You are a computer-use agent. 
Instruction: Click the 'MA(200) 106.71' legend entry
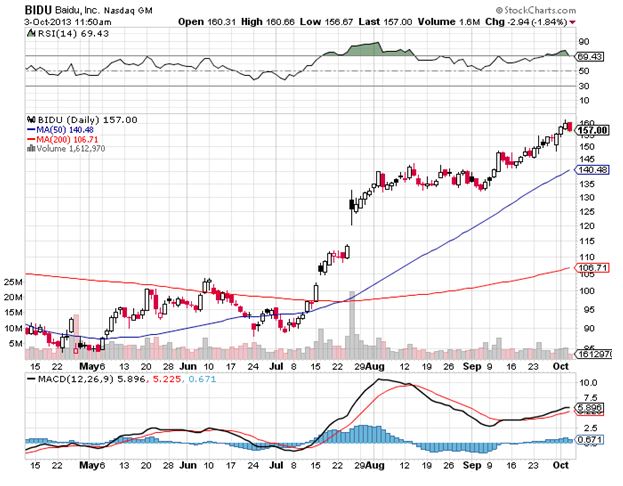(x=67, y=140)
